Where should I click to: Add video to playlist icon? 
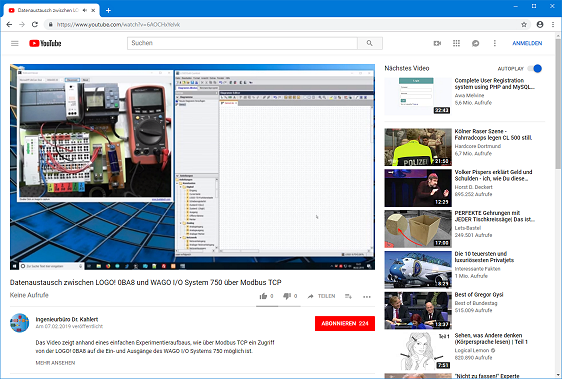(x=348, y=296)
